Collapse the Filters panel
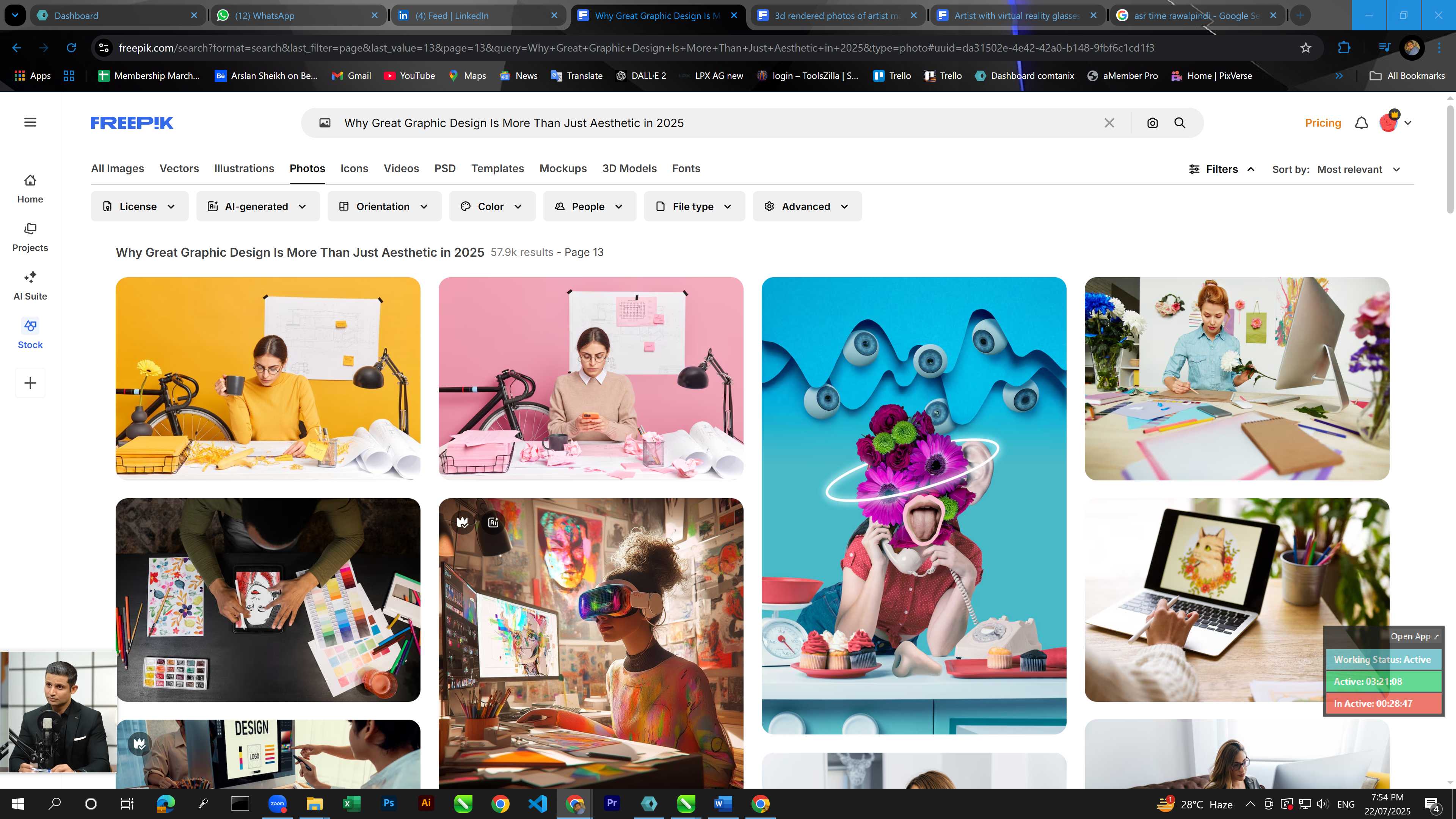The width and height of the screenshot is (1456, 819). pyautogui.click(x=1222, y=169)
